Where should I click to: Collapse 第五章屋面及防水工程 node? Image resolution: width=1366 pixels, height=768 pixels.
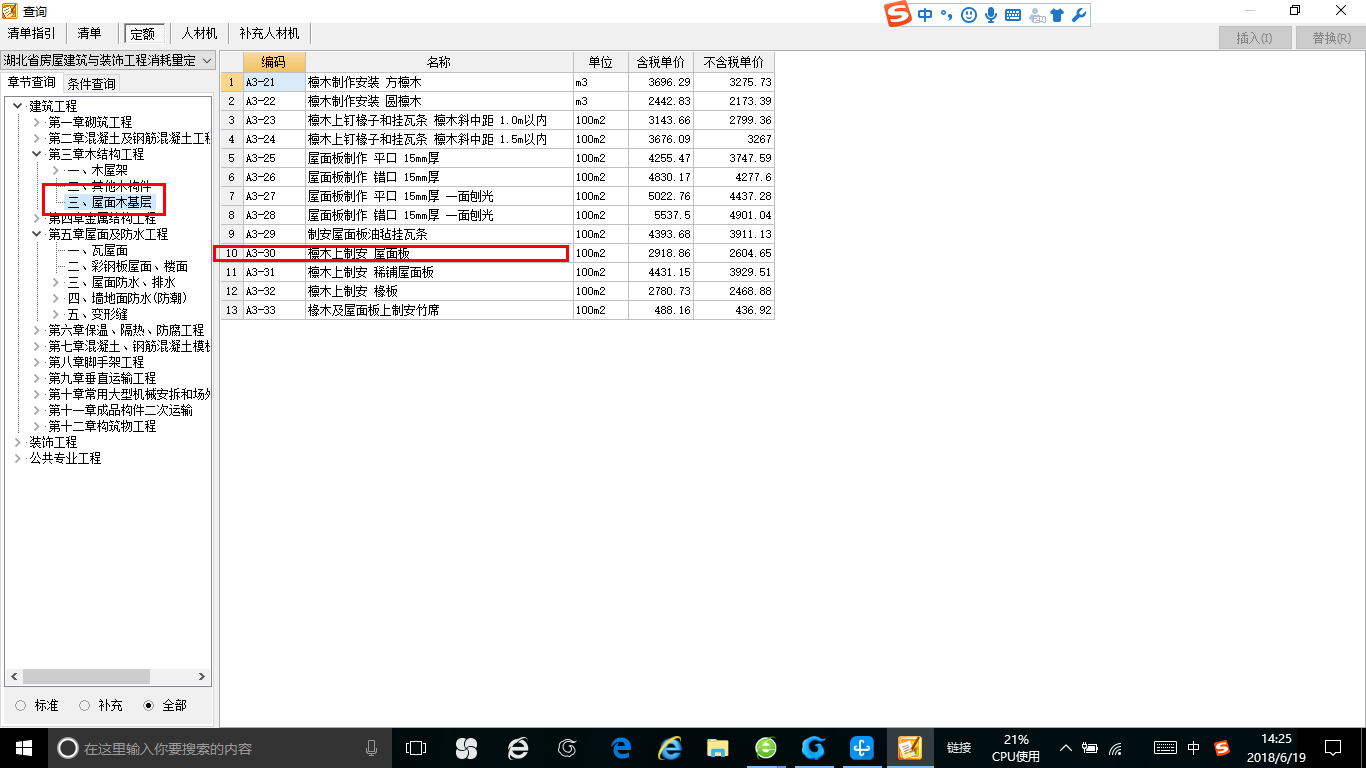point(37,234)
